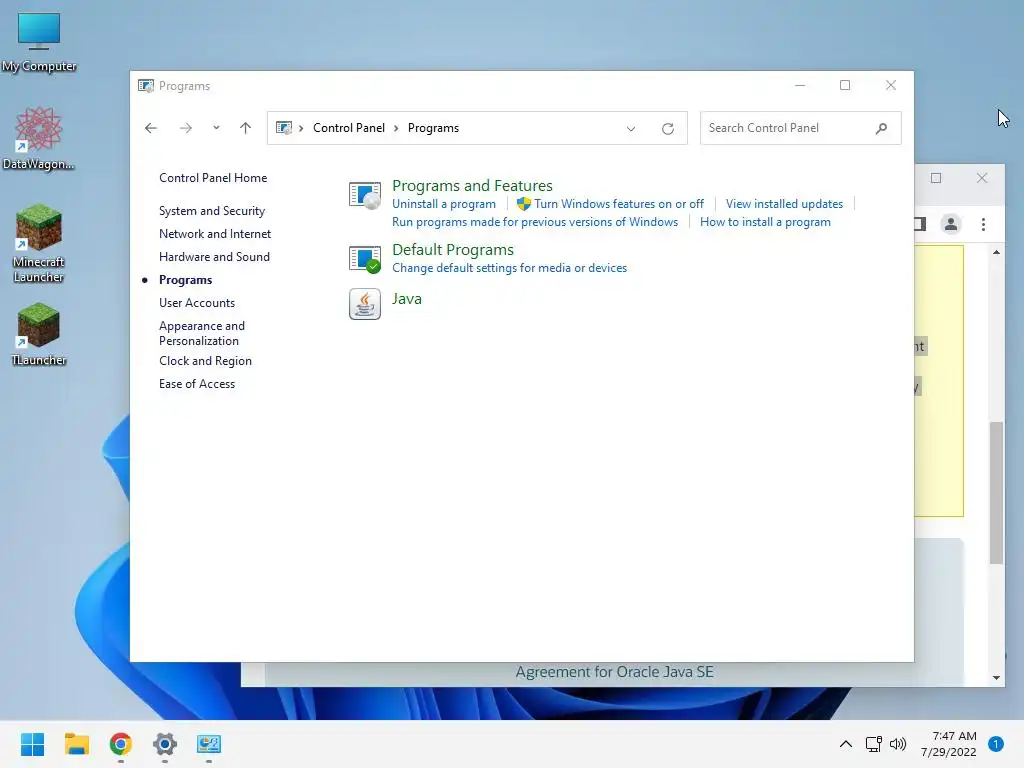Click Turn Windows features on or off
The height and width of the screenshot is (768, 1024).
[619, 204]
